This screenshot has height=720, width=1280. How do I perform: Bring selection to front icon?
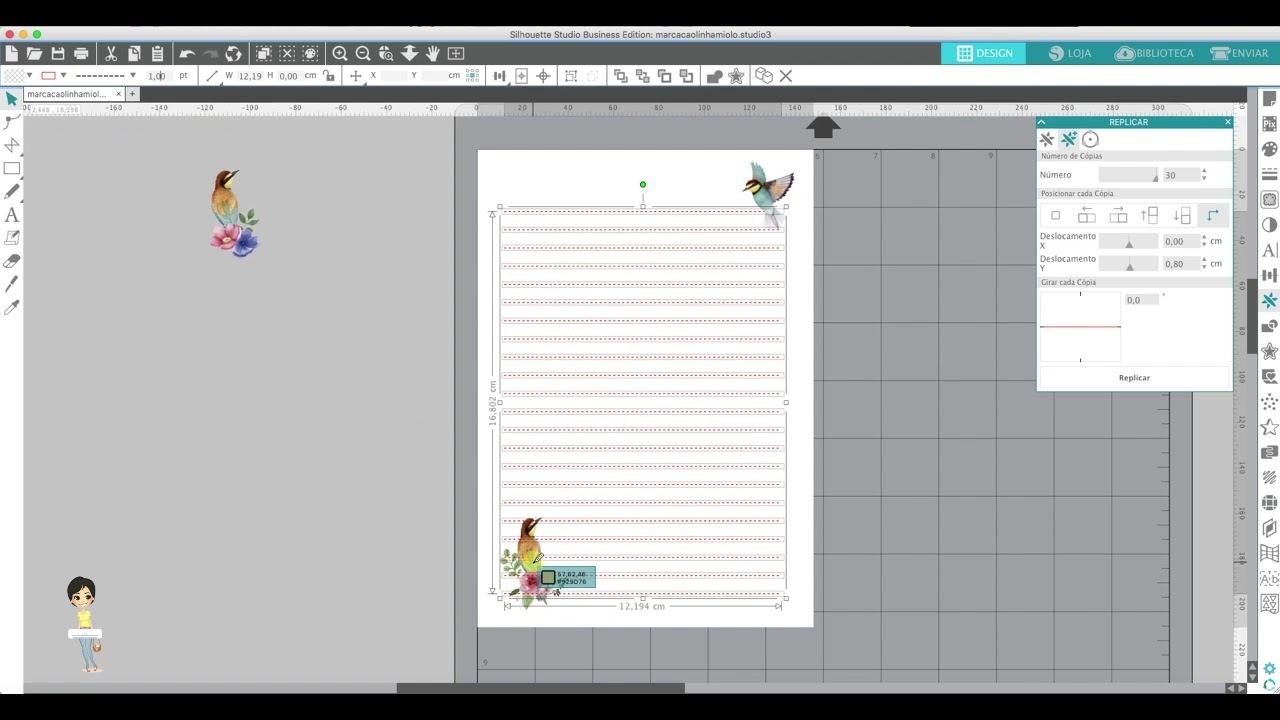point(620,76)
